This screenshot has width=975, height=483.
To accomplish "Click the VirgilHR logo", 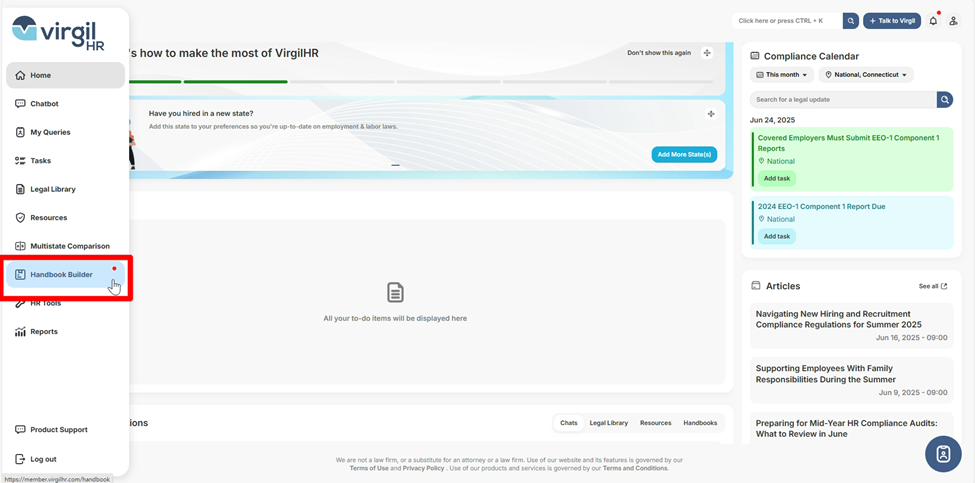I will (x=58, y=32).
